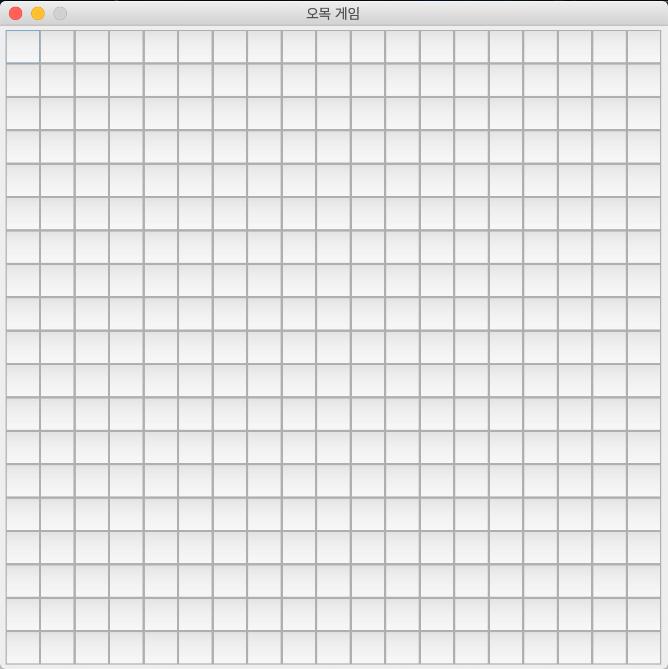The width and height of the screenshot is (668, 669).
Task: Click cell in row 10, column 16
Action: (540, 347)
